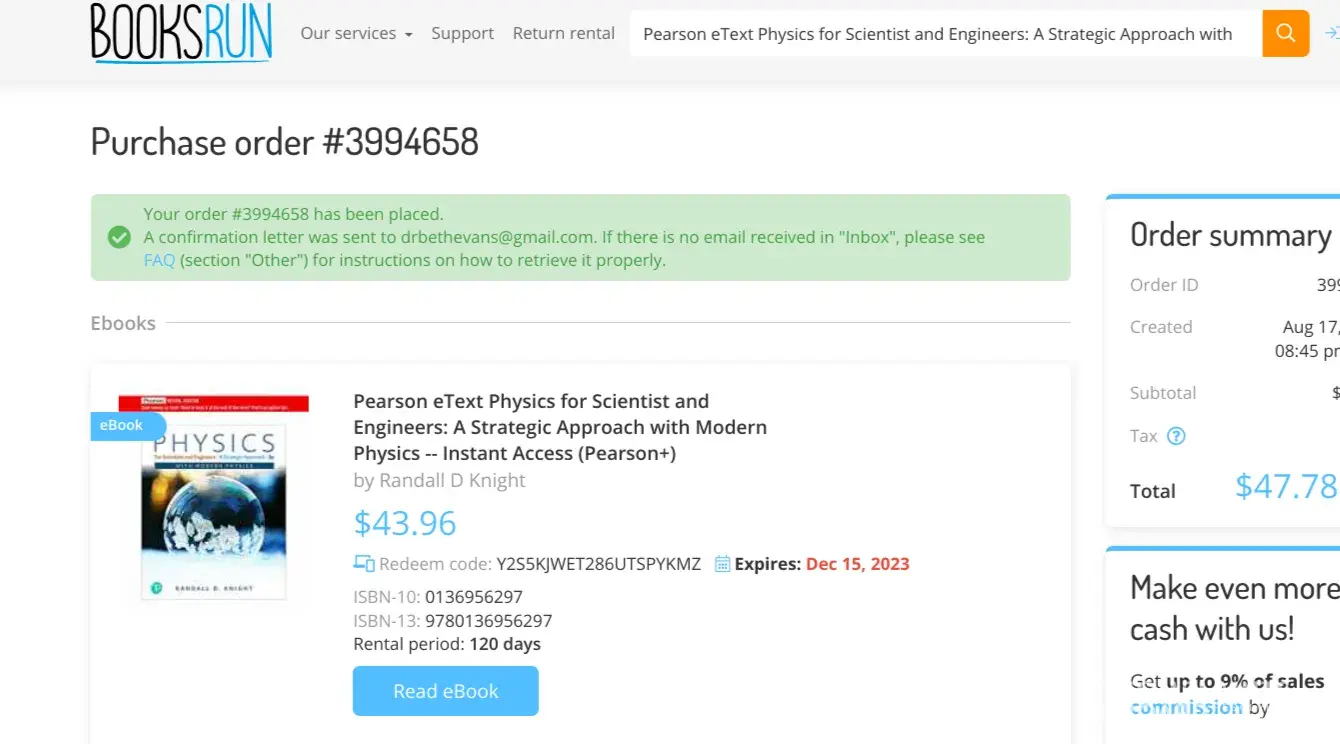Click the Tax help question mark icon
This screenshot has width=1340, height=744.
pyautogui.click(x=1176, y=436)
